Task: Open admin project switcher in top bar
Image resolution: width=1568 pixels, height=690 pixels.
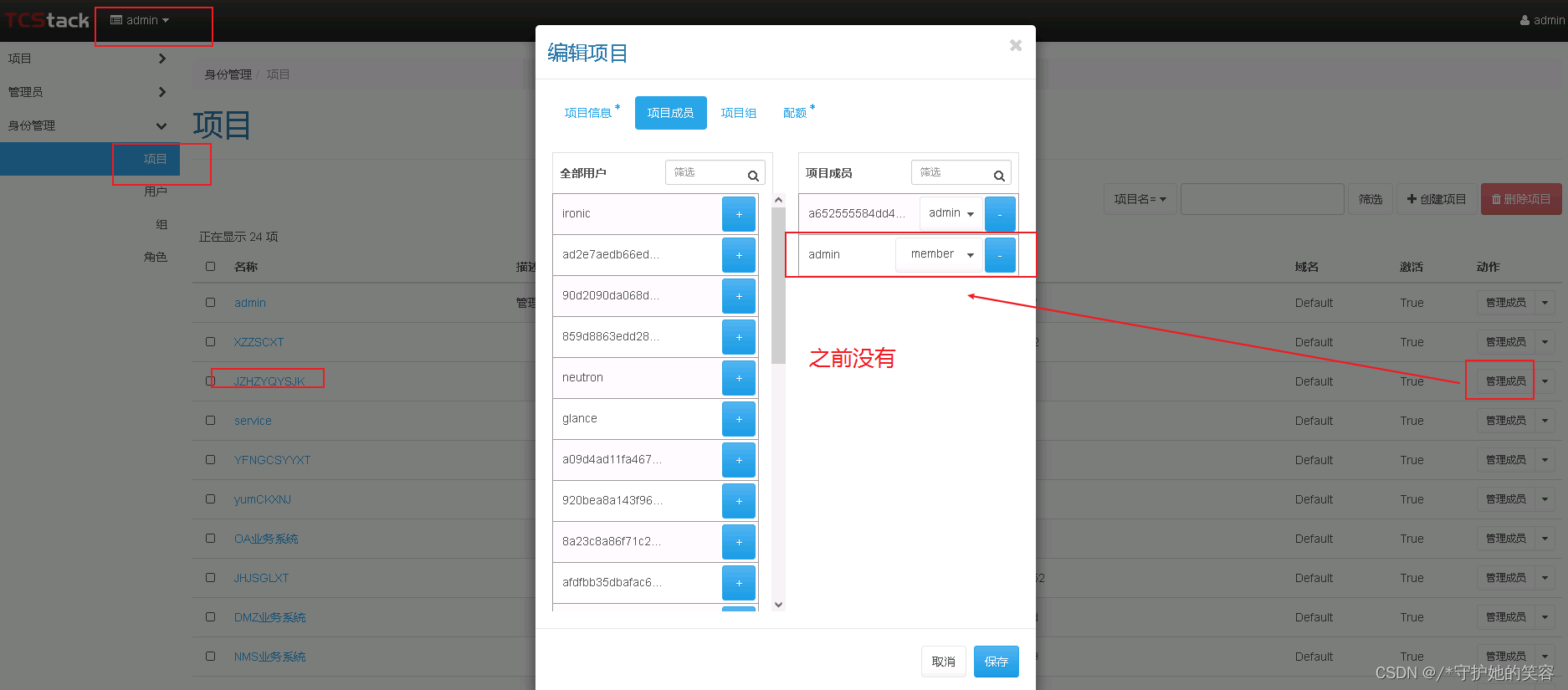Action: pos(140,20)
